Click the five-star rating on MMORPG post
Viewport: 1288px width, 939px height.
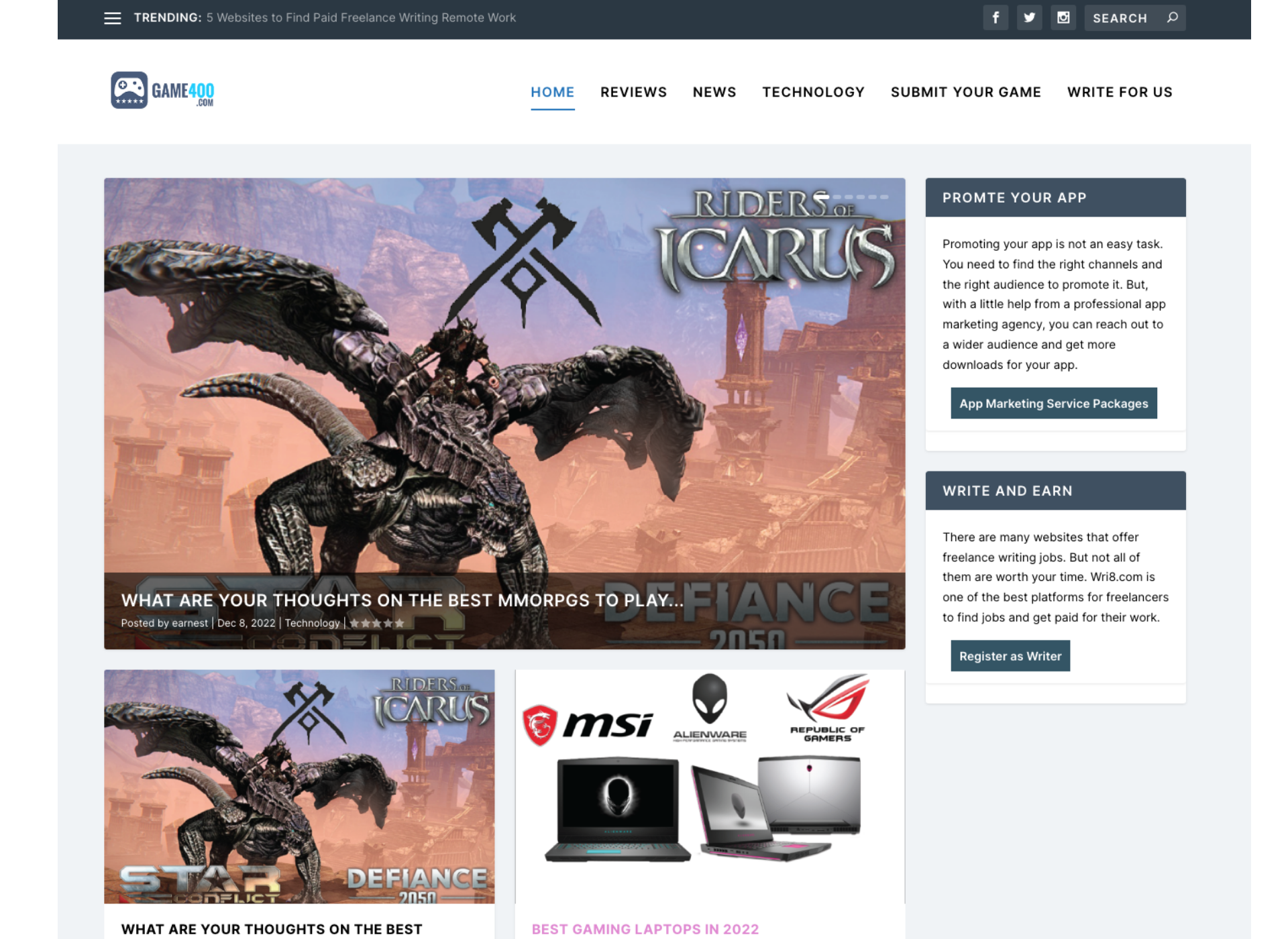click(x=376, y=622)
